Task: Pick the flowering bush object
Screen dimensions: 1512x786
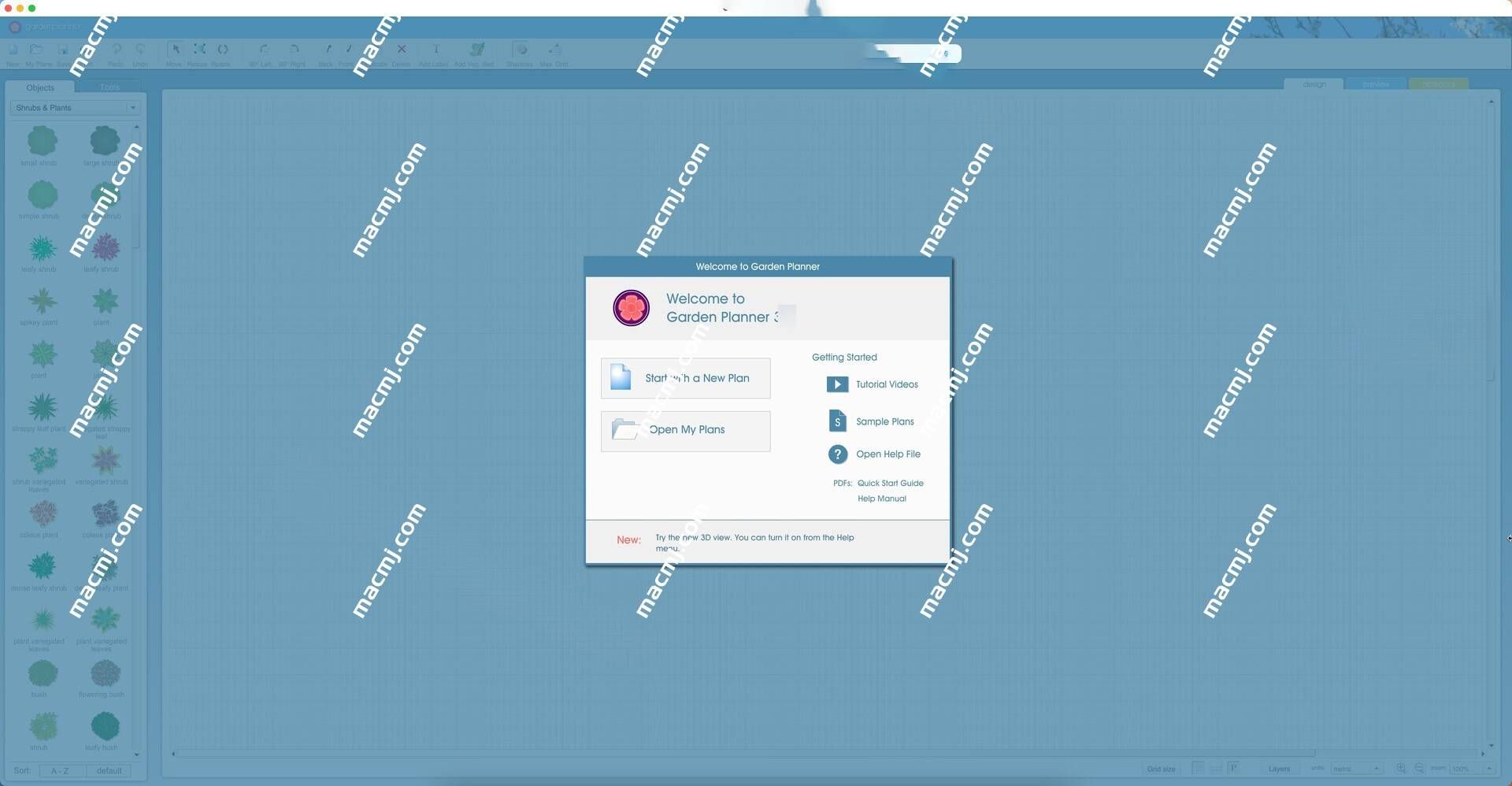Action: click(x=105, y=673)
